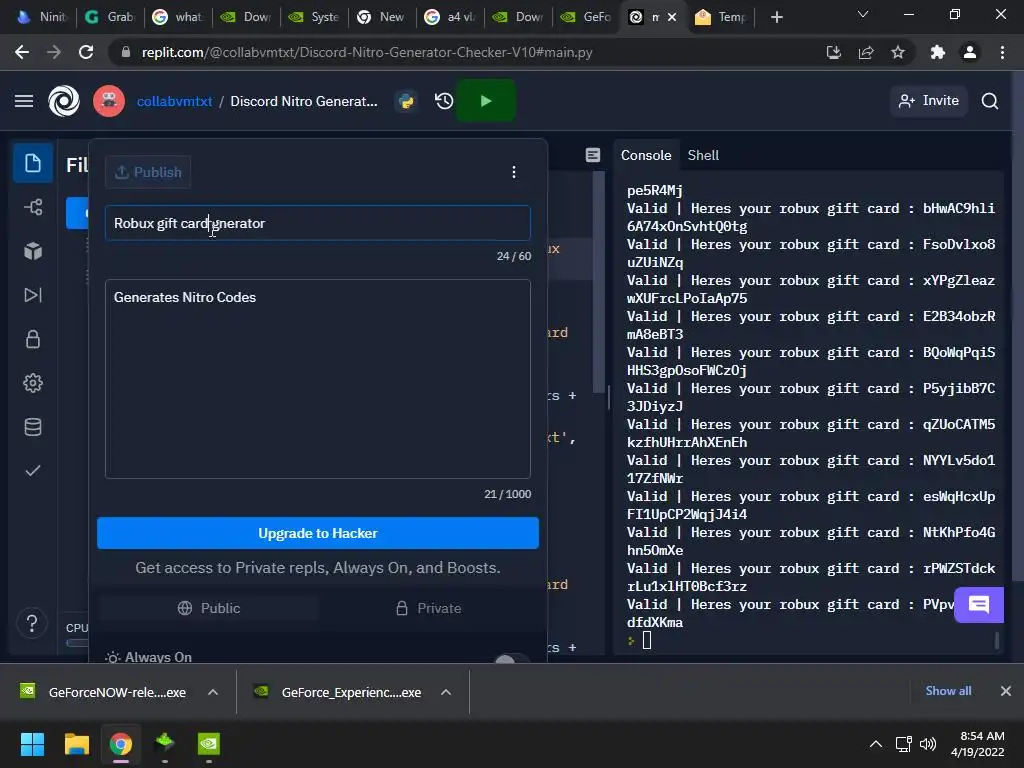Open the Chrome three-dot menu
This screenshot has height=768, width=1024.
pyautogui.click(x=1002, y=52)
